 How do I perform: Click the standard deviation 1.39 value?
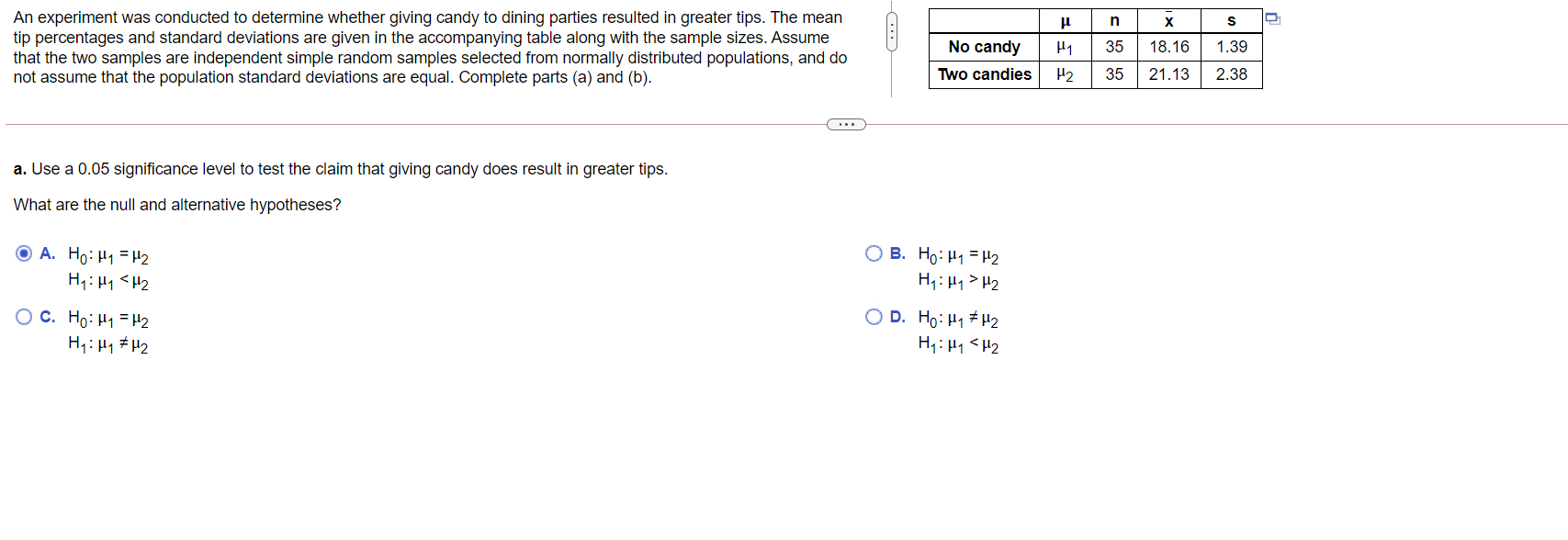(x=1231, y=47)
